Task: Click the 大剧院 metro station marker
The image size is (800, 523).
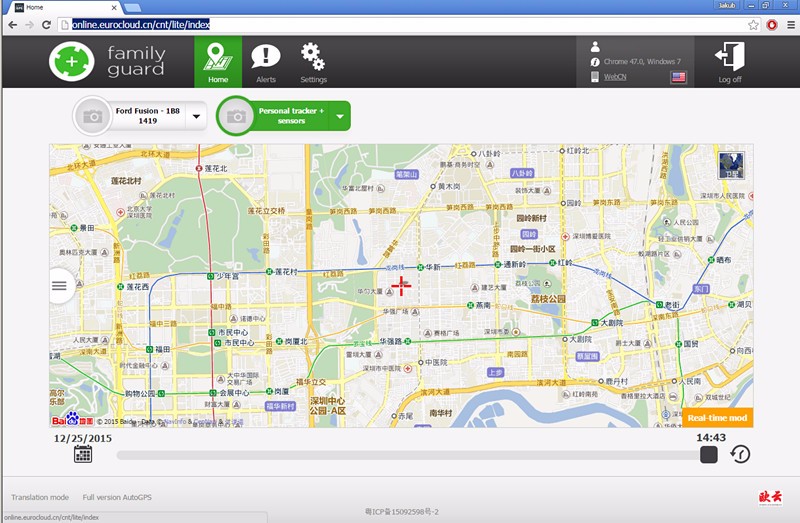Action: coord(594,323)
